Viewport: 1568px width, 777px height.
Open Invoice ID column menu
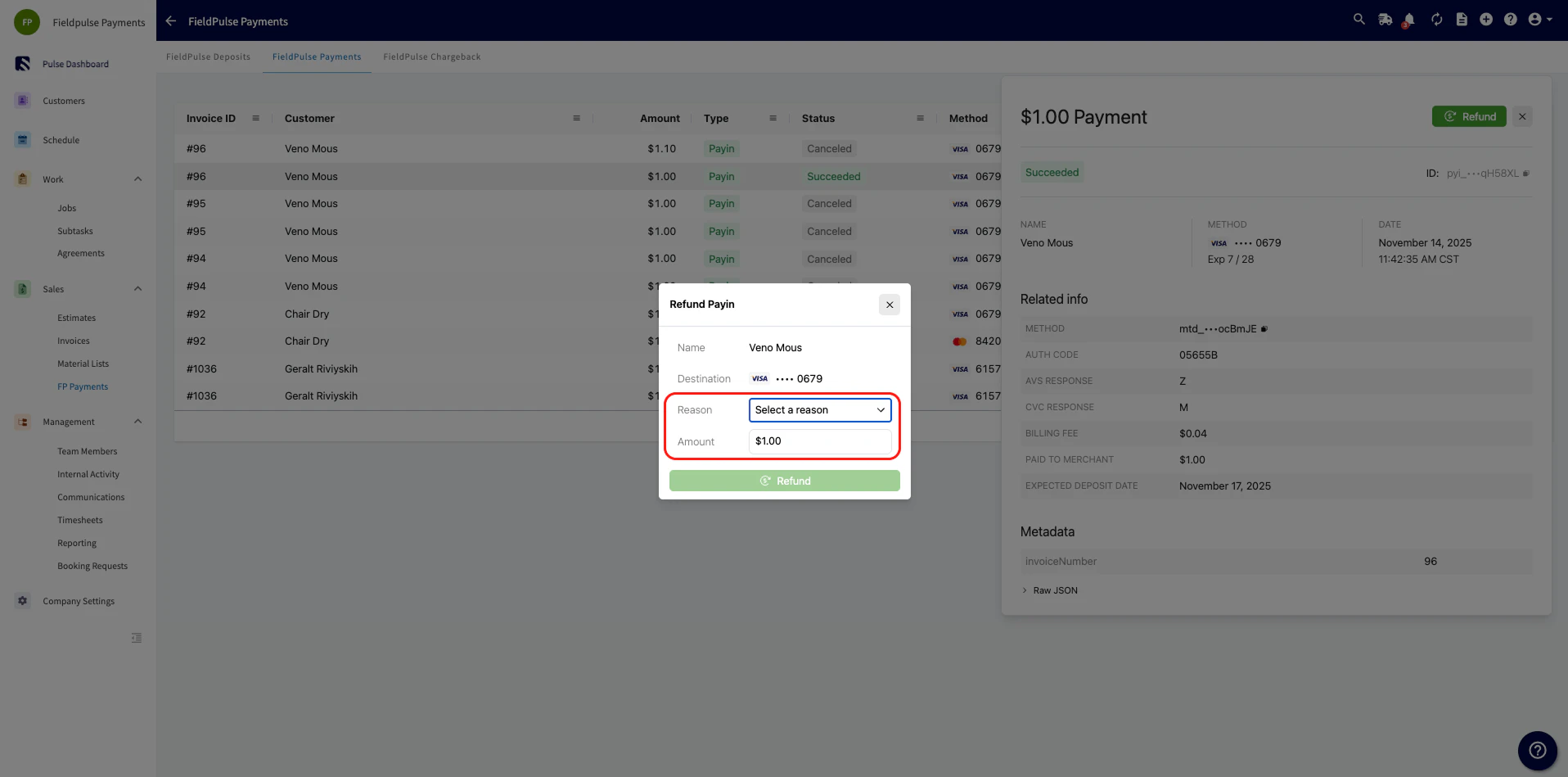pyautogui.click(x=255, y=118)
